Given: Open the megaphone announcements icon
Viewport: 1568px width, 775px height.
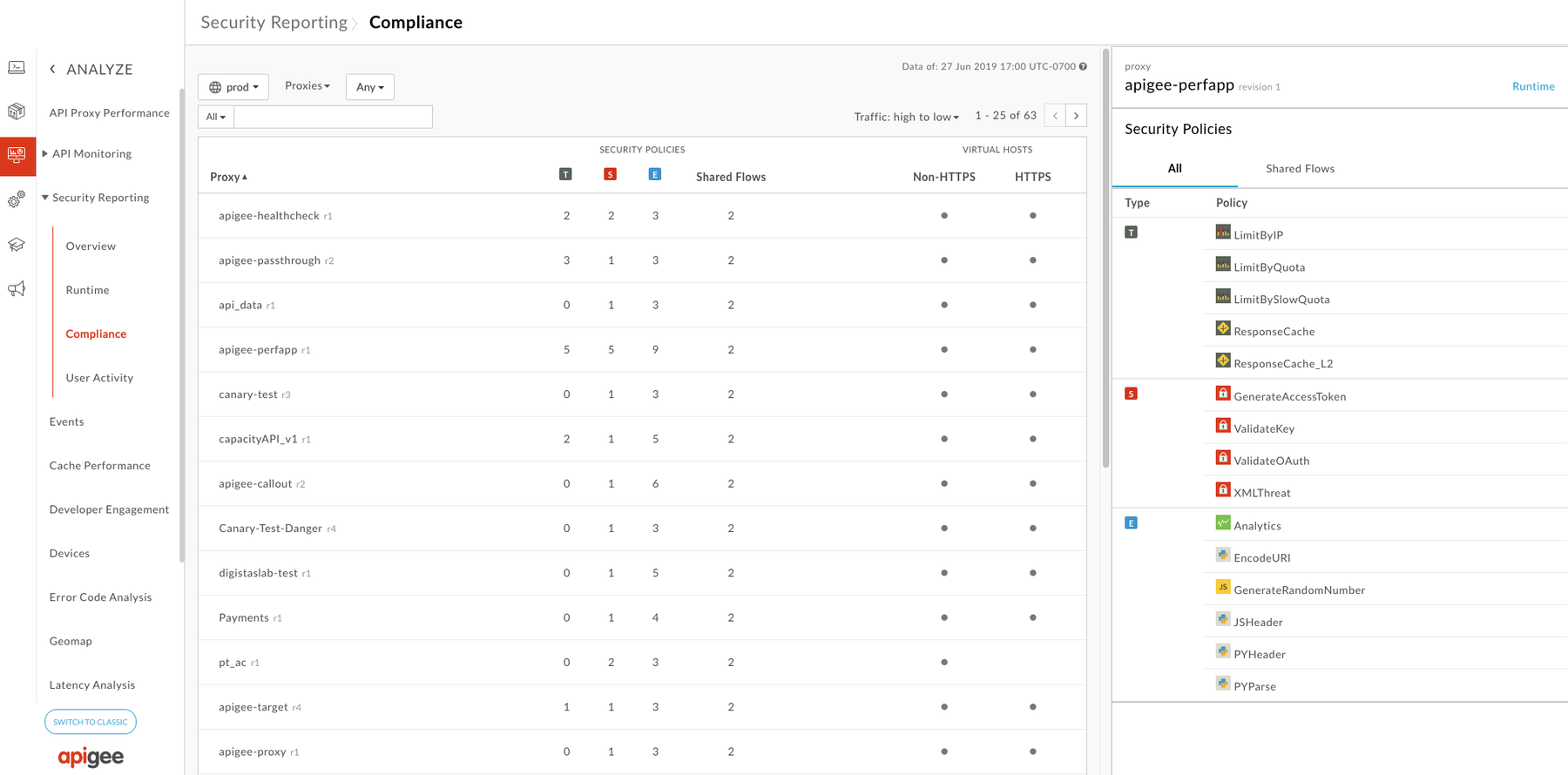Looking at the screenshot, I should click(17, 288).
